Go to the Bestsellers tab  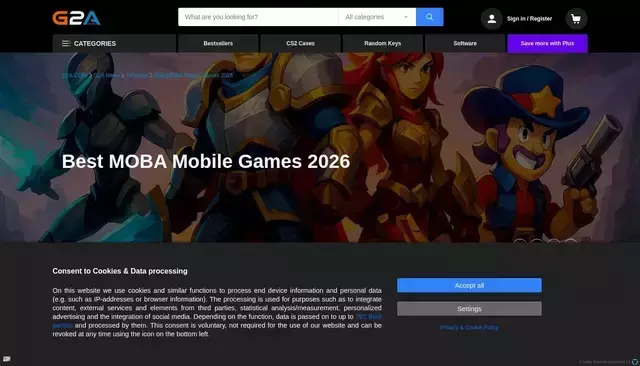218,43
